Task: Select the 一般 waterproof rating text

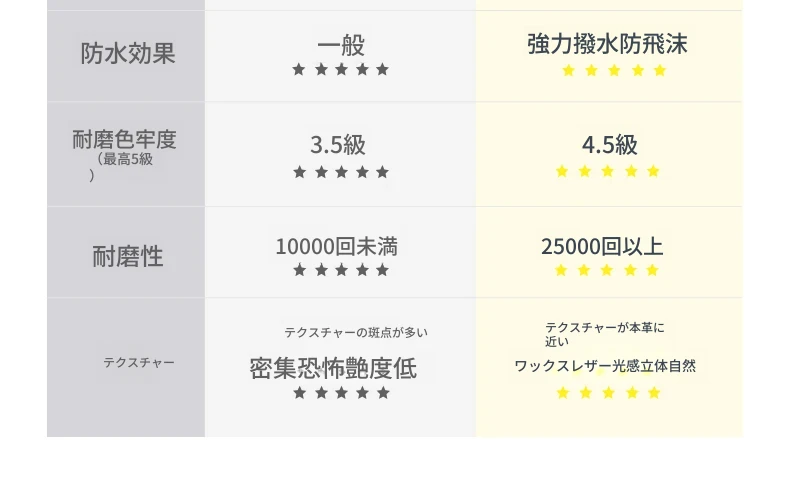Action: pyautogui.click(x=341, y=45)
